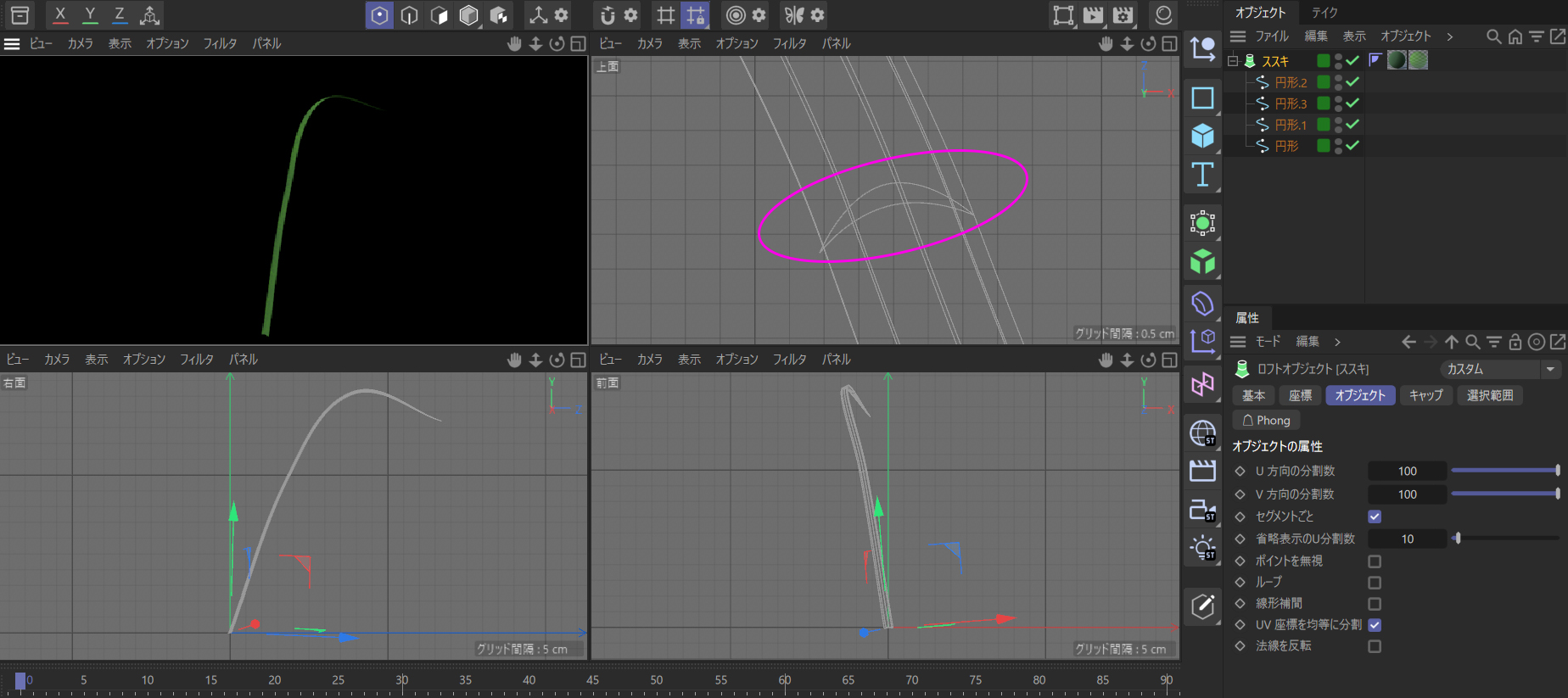Viewport: 1568px width, 698px height.
Task: Click the X axis lock icon
Action: (x=59, y=14)
